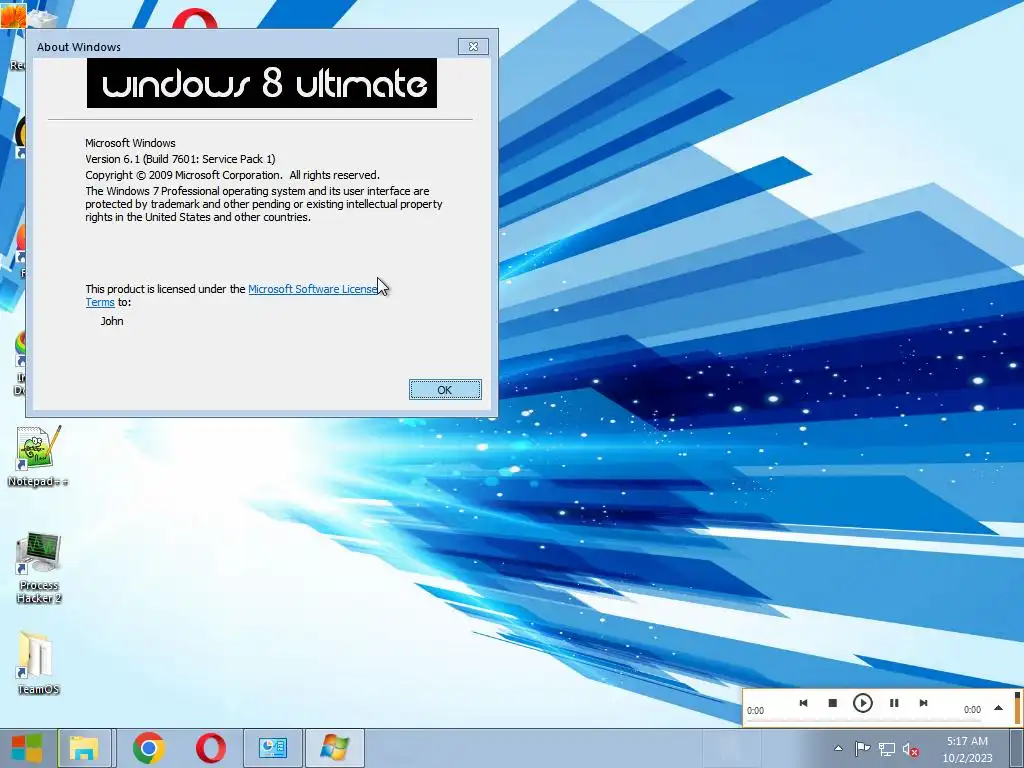Image resolution: width=1024 pixels, height=768 pixels.
Task: Open Action Center flag icon
Action: coord(862,748)
